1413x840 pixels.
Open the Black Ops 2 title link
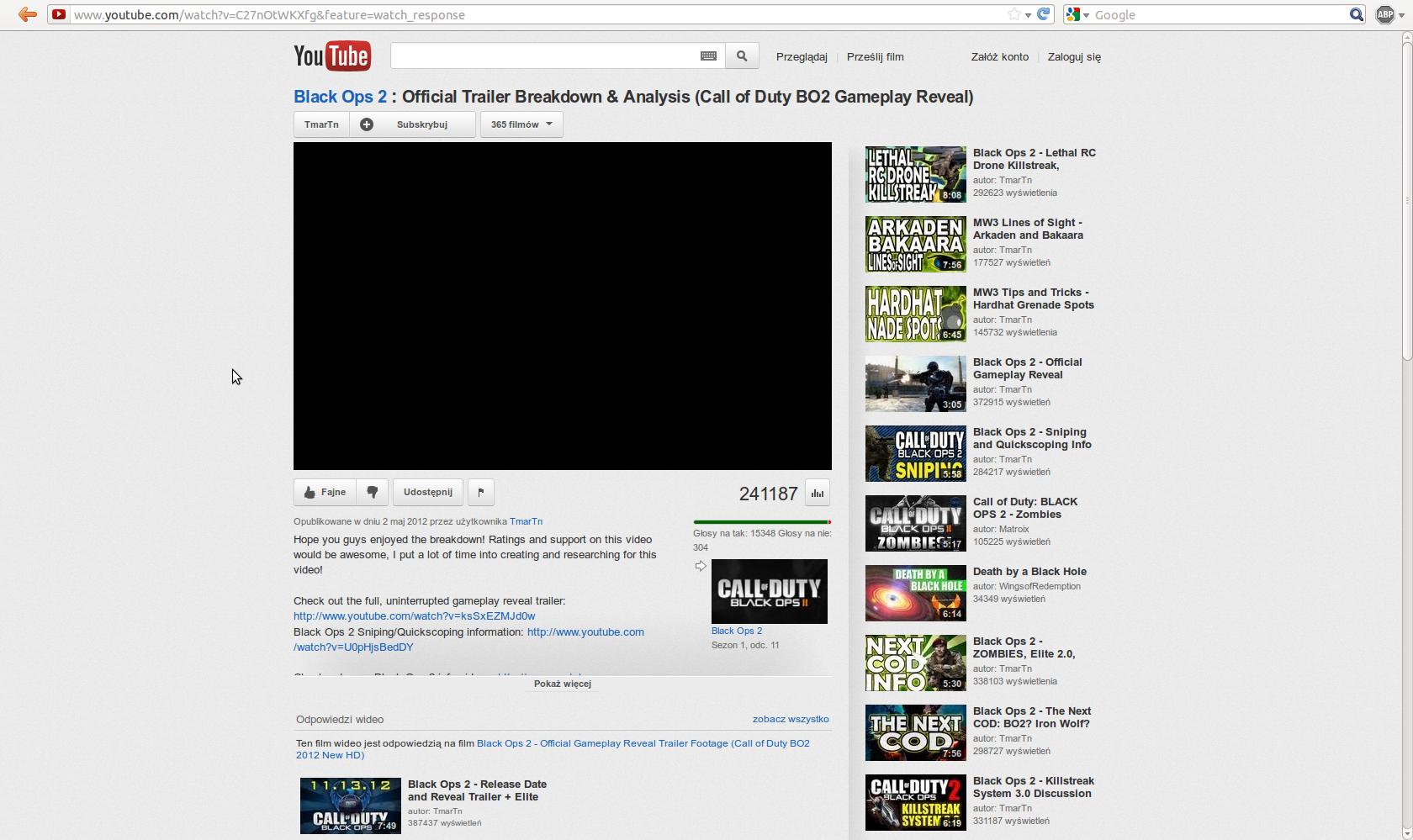coord(340,97)
